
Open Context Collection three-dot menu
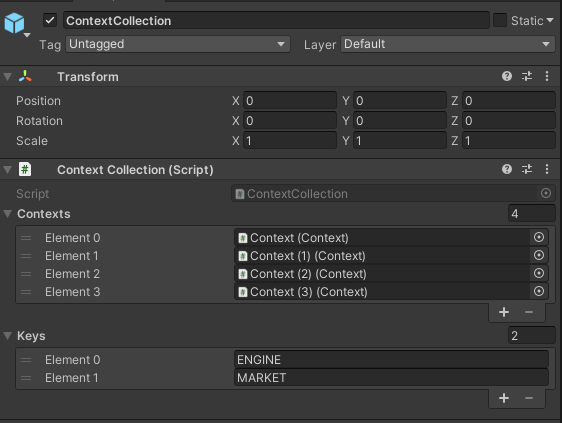point(547,169)
